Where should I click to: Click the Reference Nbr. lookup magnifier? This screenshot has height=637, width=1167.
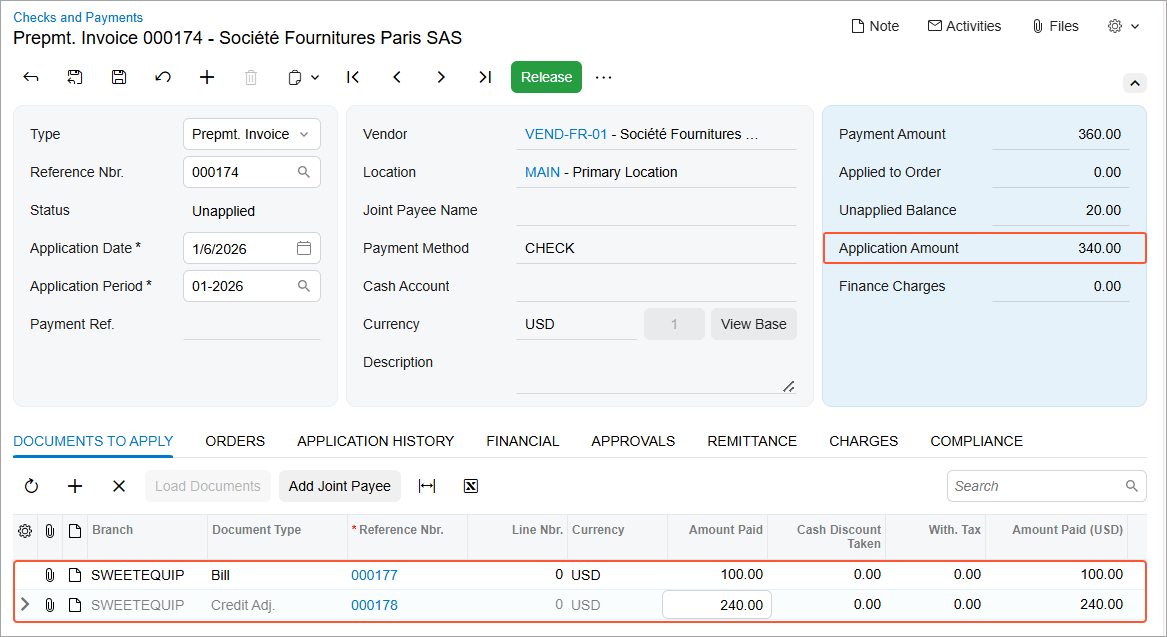pos(304,172)
